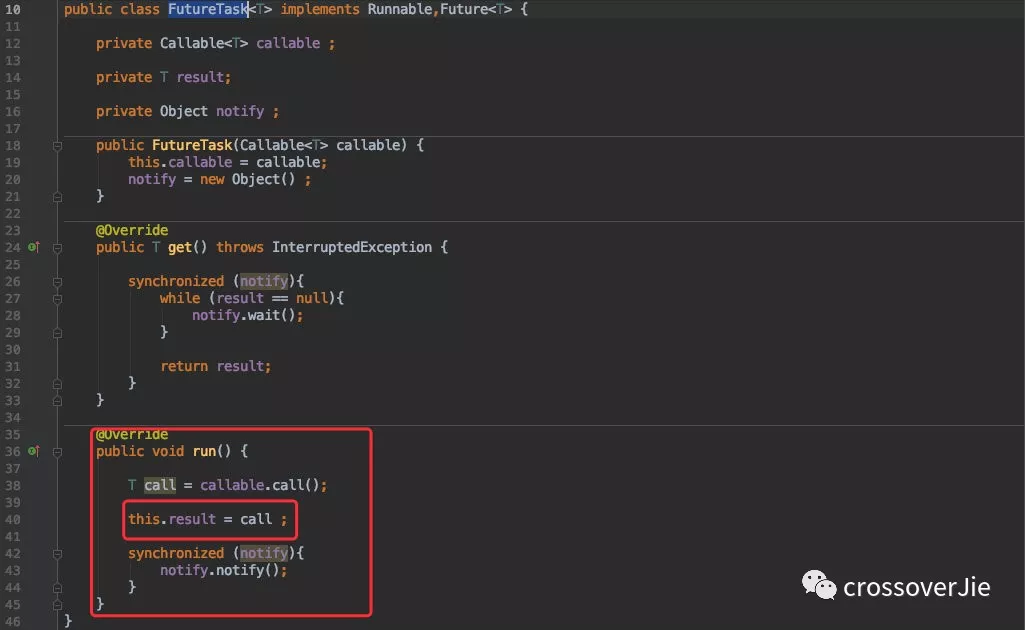Click 'callable.call()' on line 38
Image resolution: width=1025 pixels, height=630 pixels.
260,485
